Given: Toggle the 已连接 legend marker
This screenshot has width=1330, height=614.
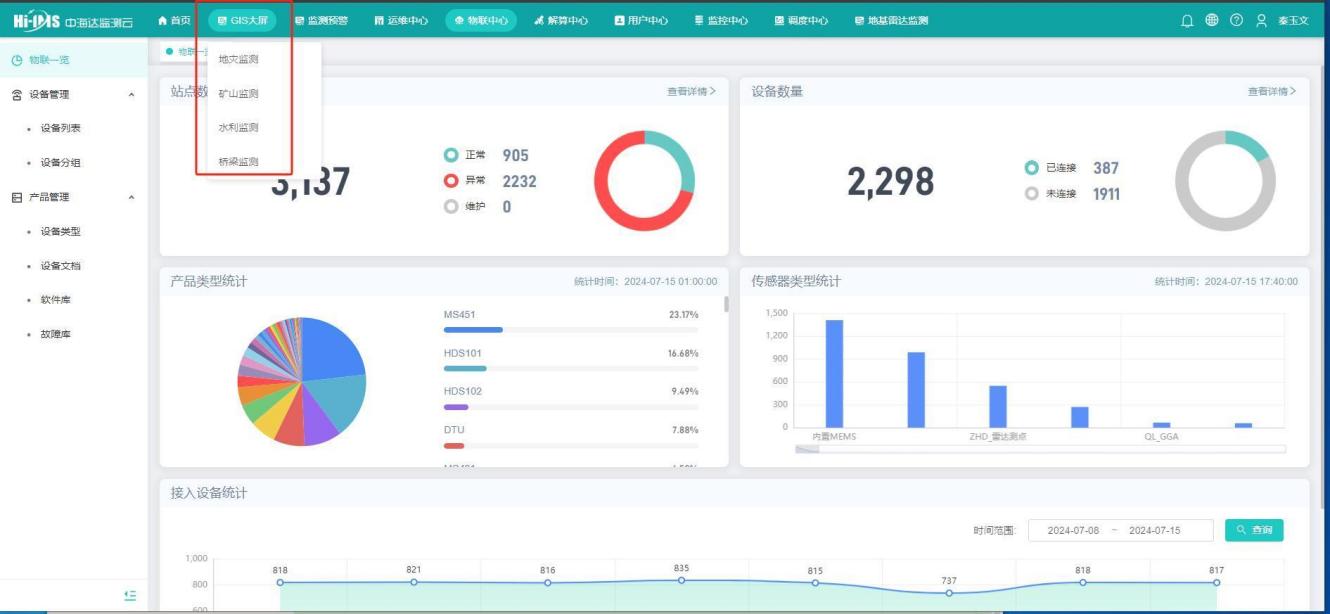Looking at the screenshot, I should click(x=1032, y=168).
